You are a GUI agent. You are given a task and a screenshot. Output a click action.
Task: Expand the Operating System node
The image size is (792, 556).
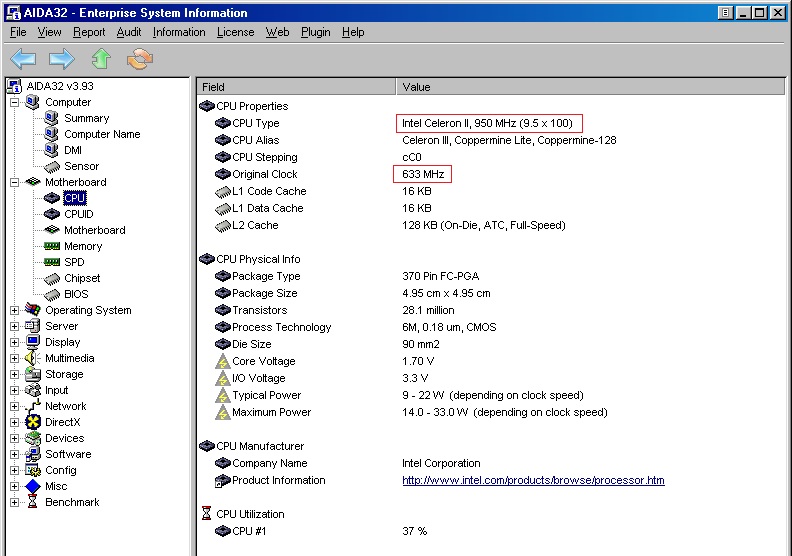coord(14,310)
